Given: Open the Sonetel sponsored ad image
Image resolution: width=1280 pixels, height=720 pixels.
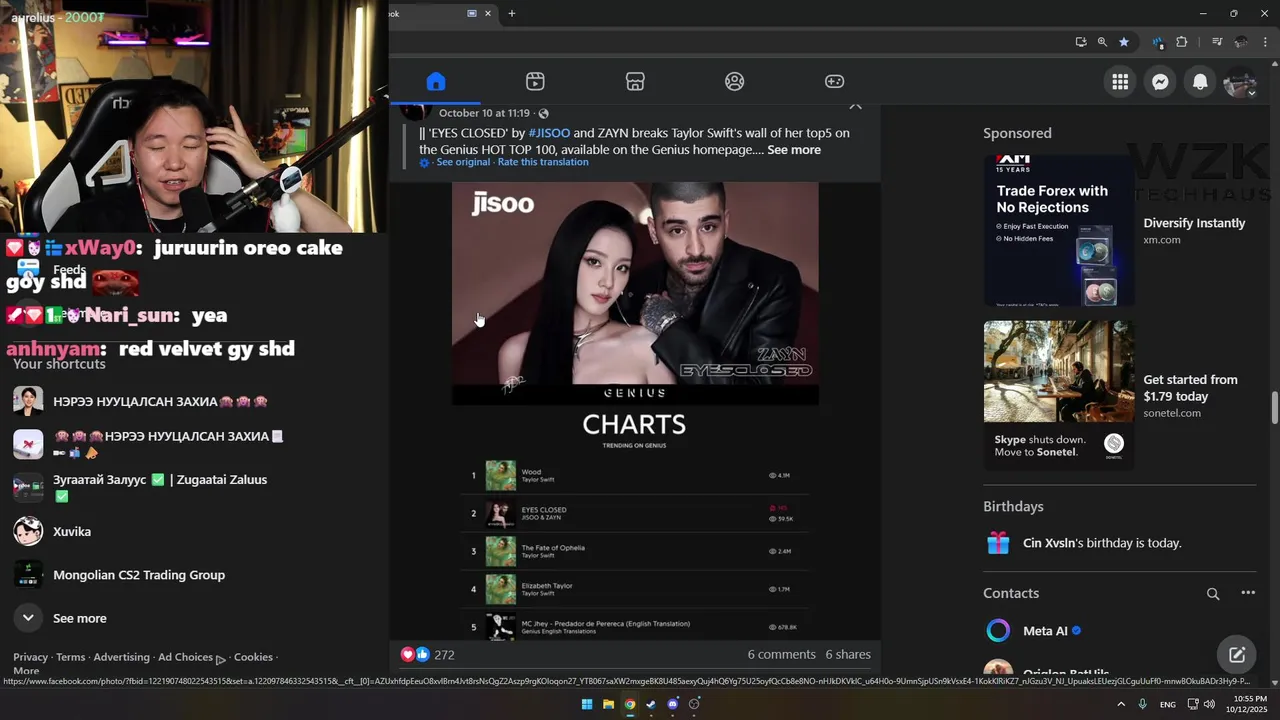Looking at the screenshot, I should click(1059, 394).
